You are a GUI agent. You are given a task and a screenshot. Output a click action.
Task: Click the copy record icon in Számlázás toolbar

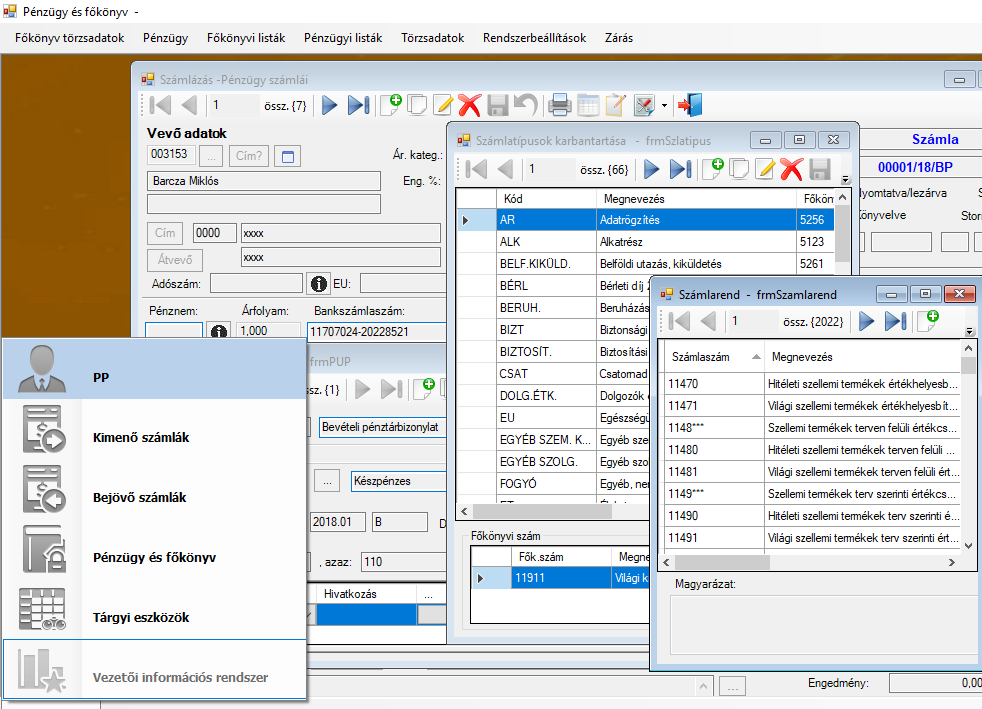tap(418, 105)
